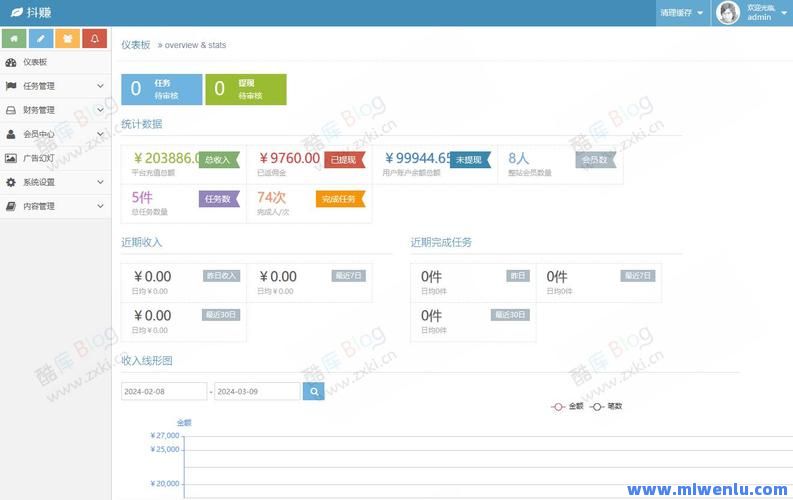
Task: Open 仪表板 in the sidebar
Action: coord(56,62)
